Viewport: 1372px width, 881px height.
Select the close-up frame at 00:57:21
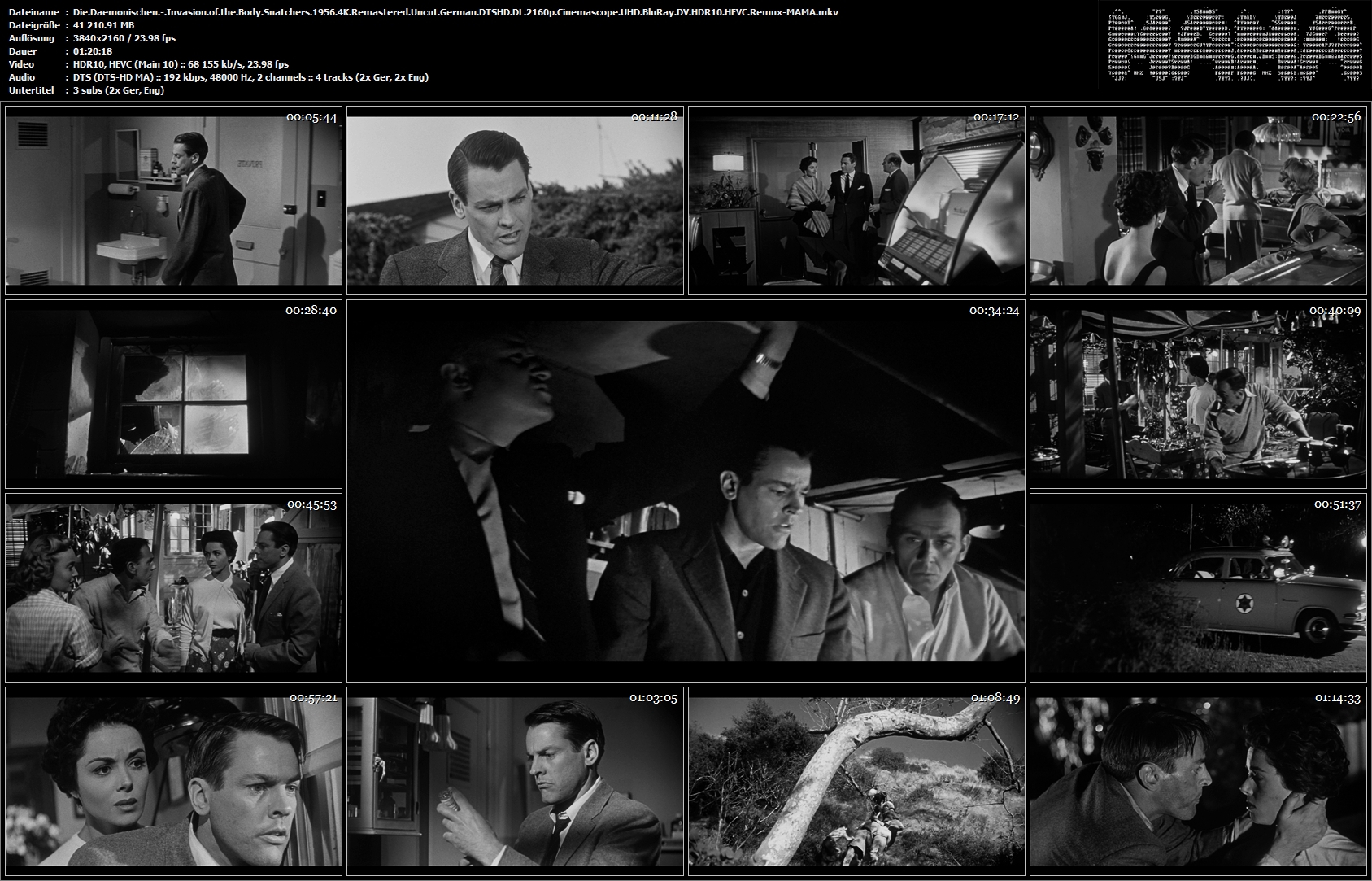coord(173,781)
